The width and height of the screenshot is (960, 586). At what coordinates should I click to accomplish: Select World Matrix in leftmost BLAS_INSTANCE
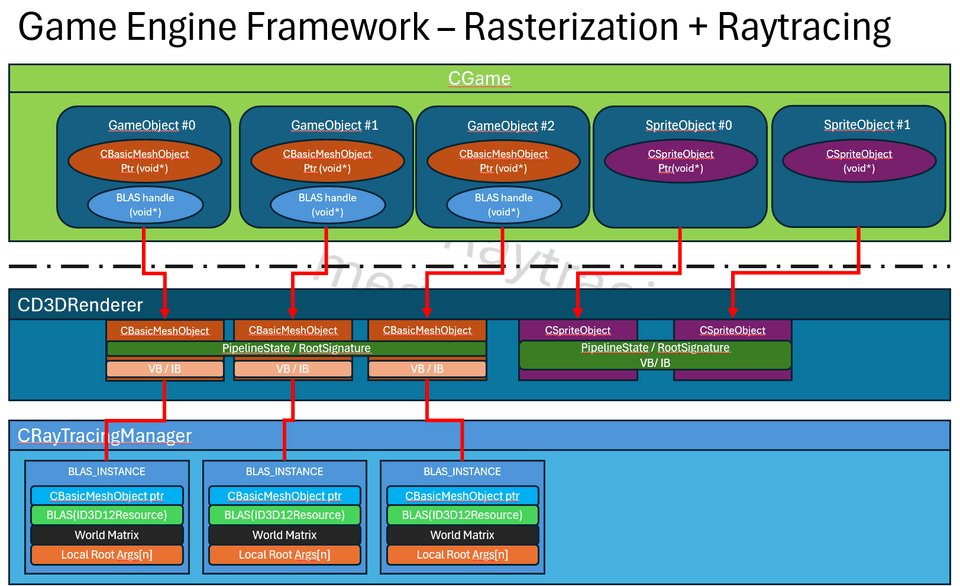107,535
